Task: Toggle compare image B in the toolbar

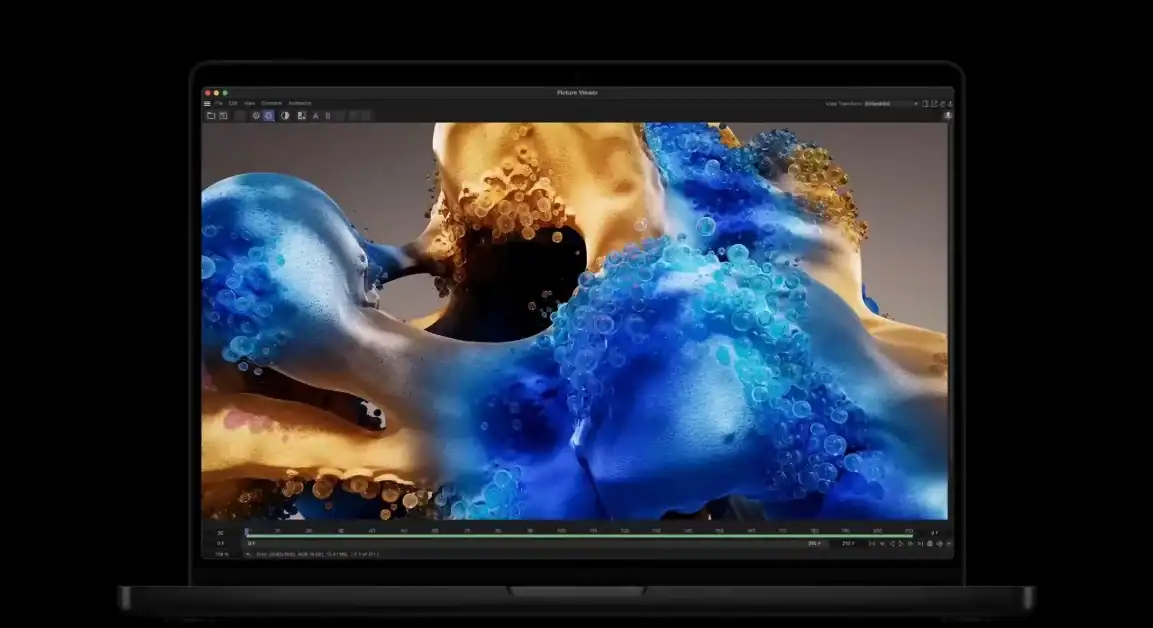Action: (x=327, y=114)
